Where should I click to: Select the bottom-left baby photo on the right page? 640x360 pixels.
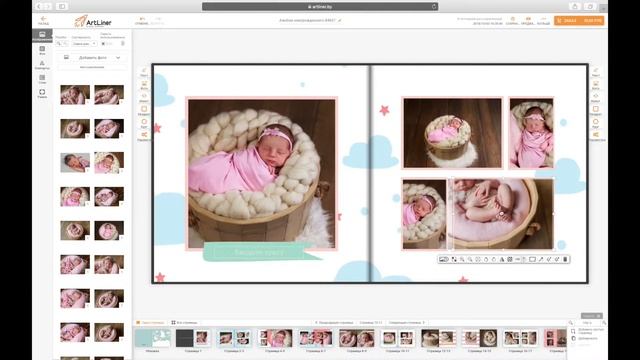tap(424, 213)
